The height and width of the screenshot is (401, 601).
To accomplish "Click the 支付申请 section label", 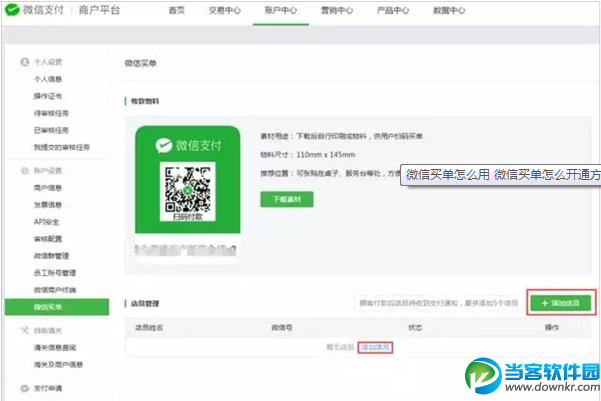I will (48, 388).
